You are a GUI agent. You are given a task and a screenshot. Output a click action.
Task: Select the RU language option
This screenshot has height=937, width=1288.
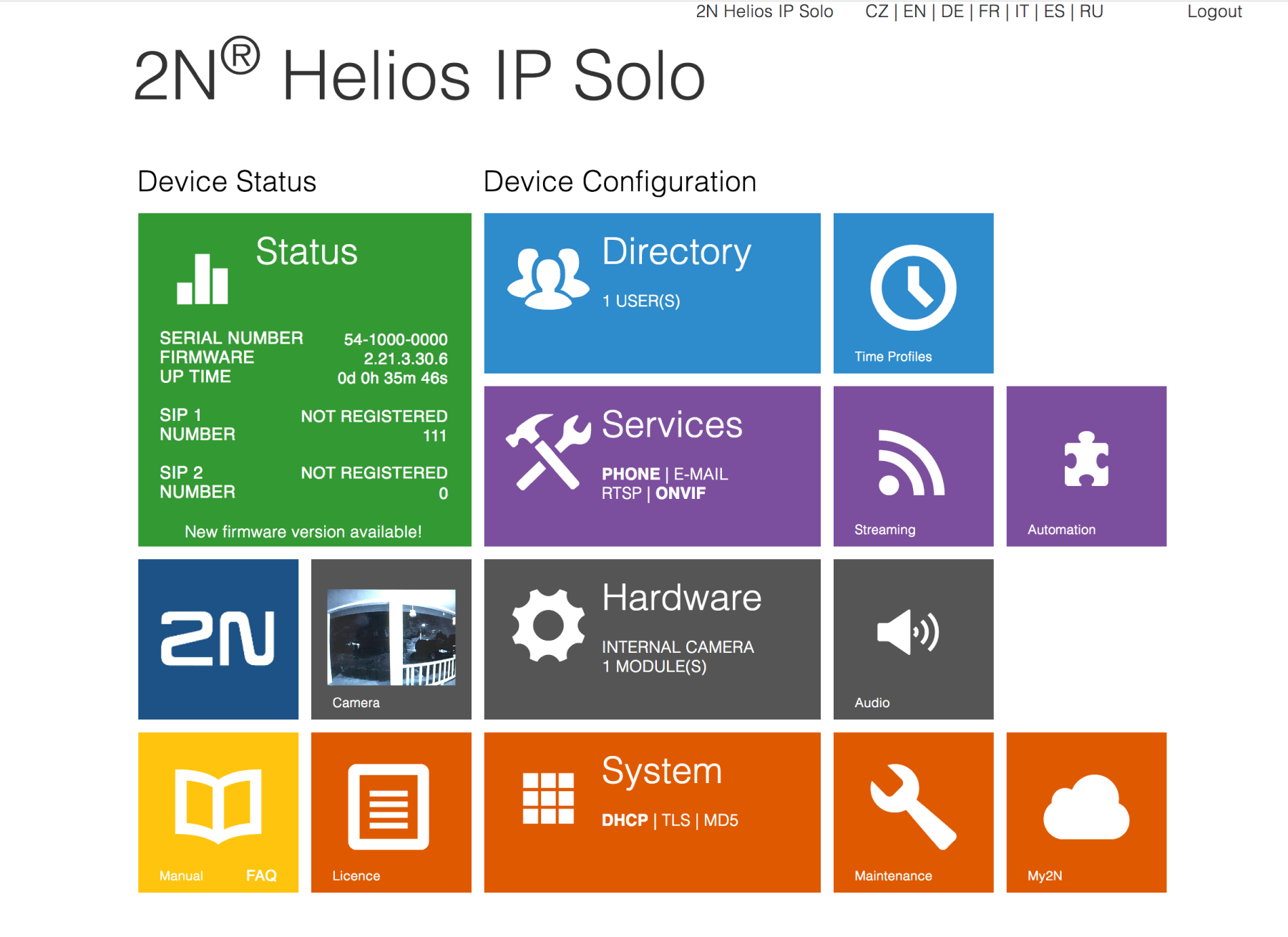click(x=1091, y=11)
